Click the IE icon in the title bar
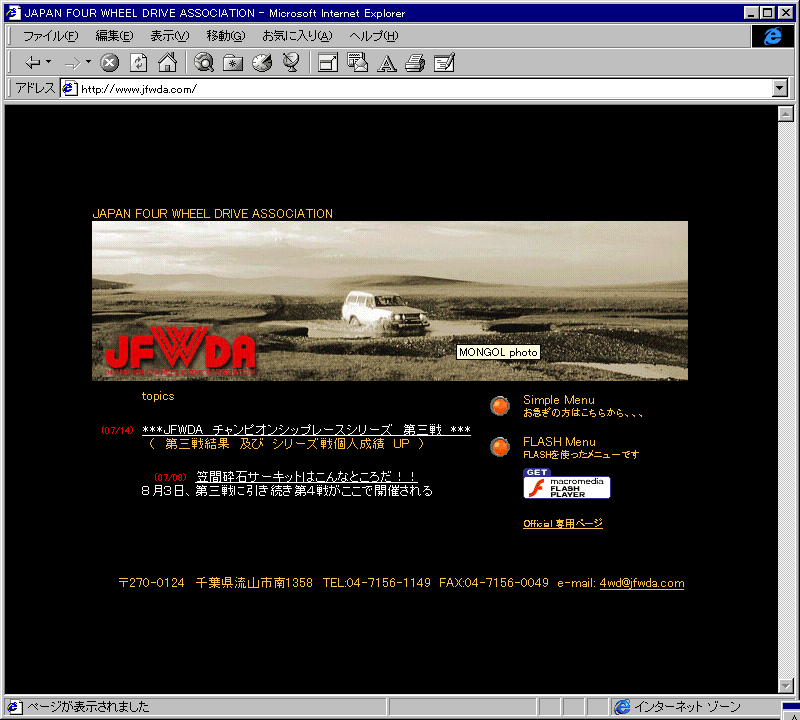 13,13
